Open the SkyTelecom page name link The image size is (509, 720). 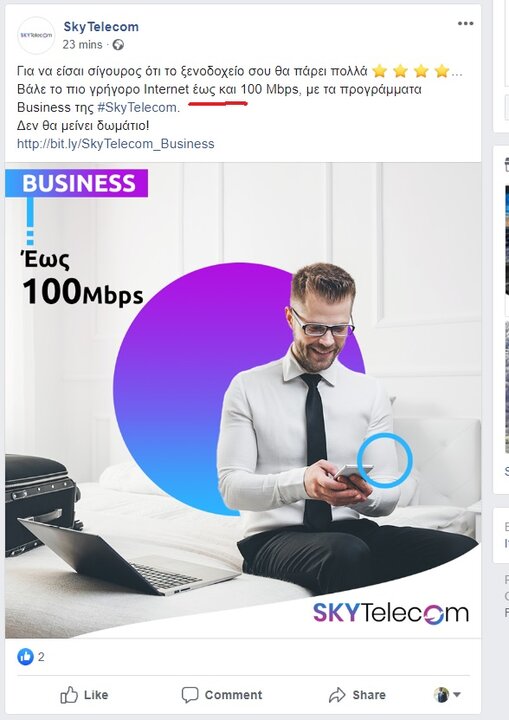101,27
